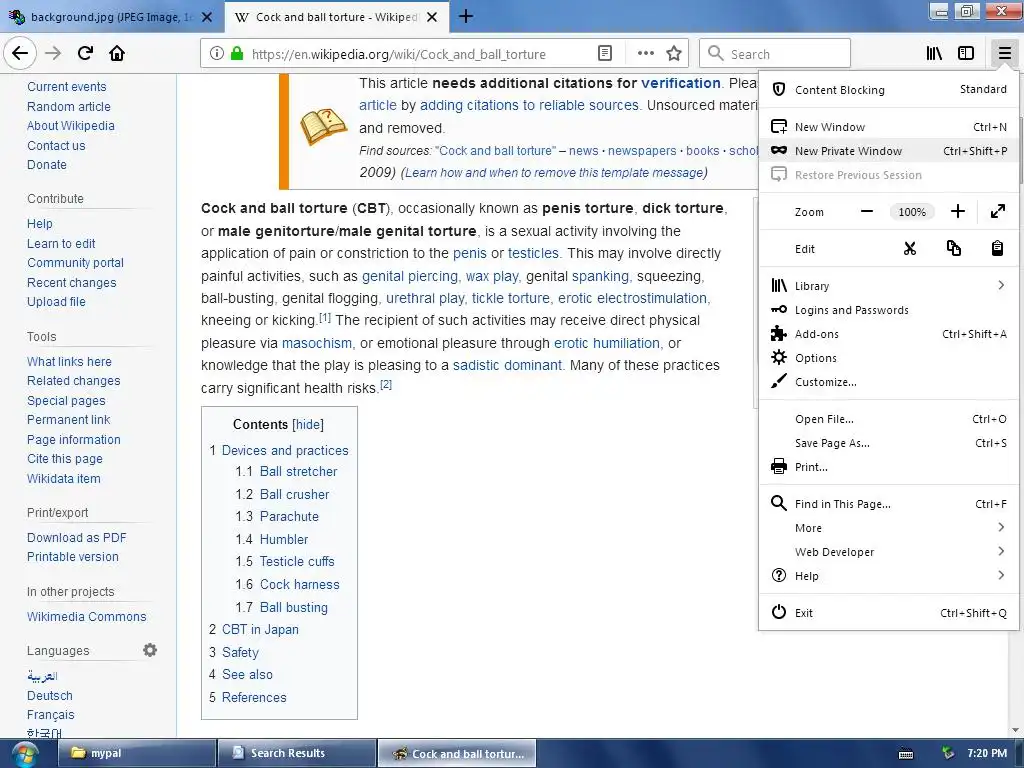Jump to CBT in Japan section
1024x768 pixels.
[x=260, y=630]
